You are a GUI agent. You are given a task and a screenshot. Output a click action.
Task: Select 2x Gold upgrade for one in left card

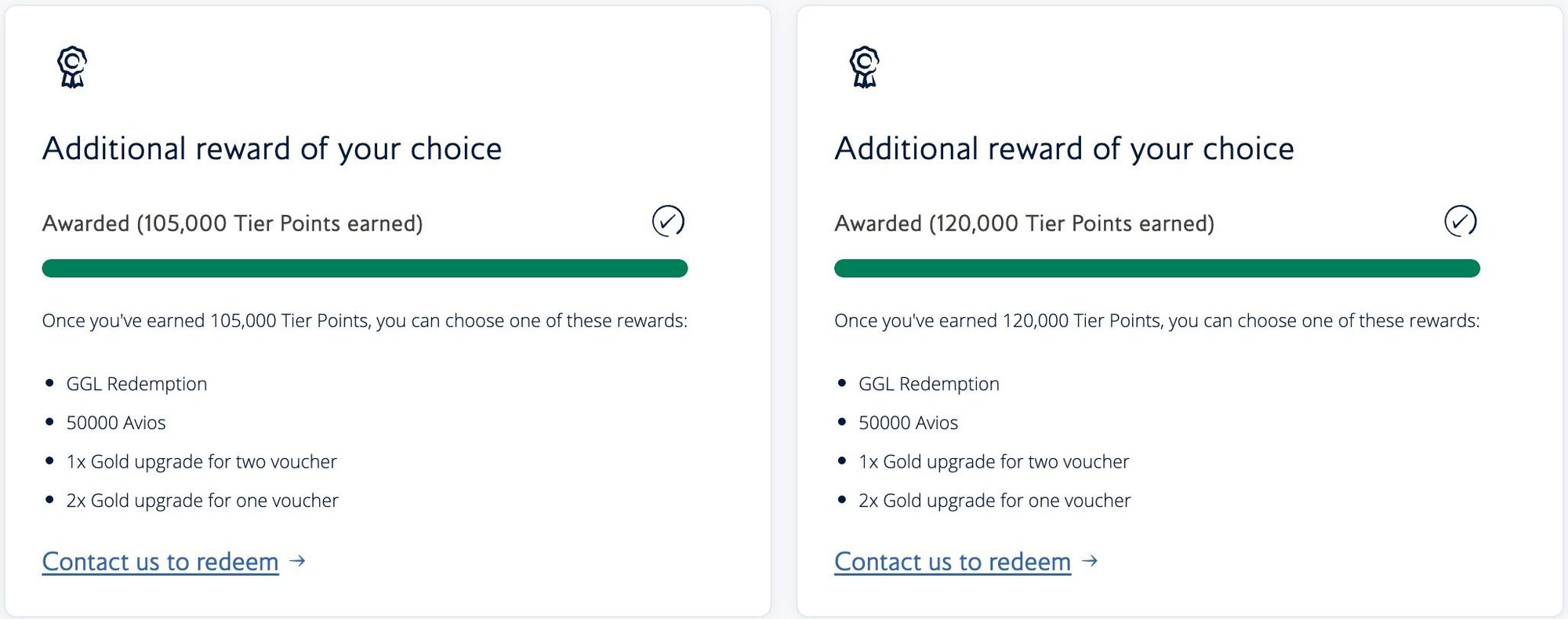[202, 501]
